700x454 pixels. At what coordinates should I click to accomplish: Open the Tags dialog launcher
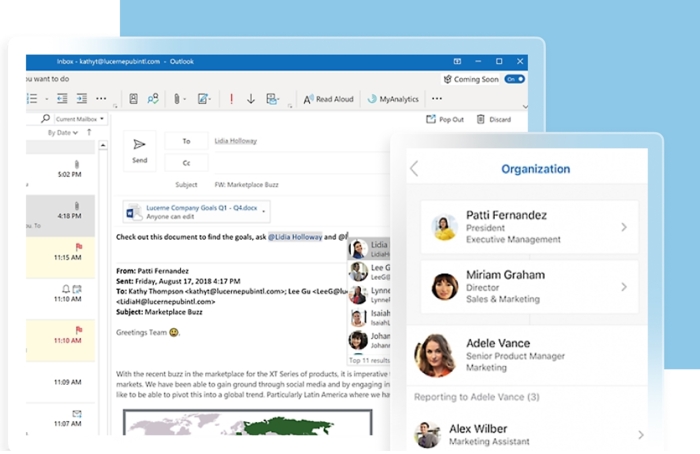coord(290,106)
